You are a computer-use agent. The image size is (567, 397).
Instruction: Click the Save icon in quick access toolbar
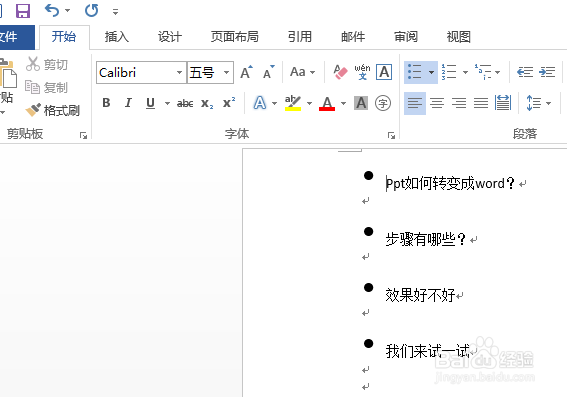[23, 11]
